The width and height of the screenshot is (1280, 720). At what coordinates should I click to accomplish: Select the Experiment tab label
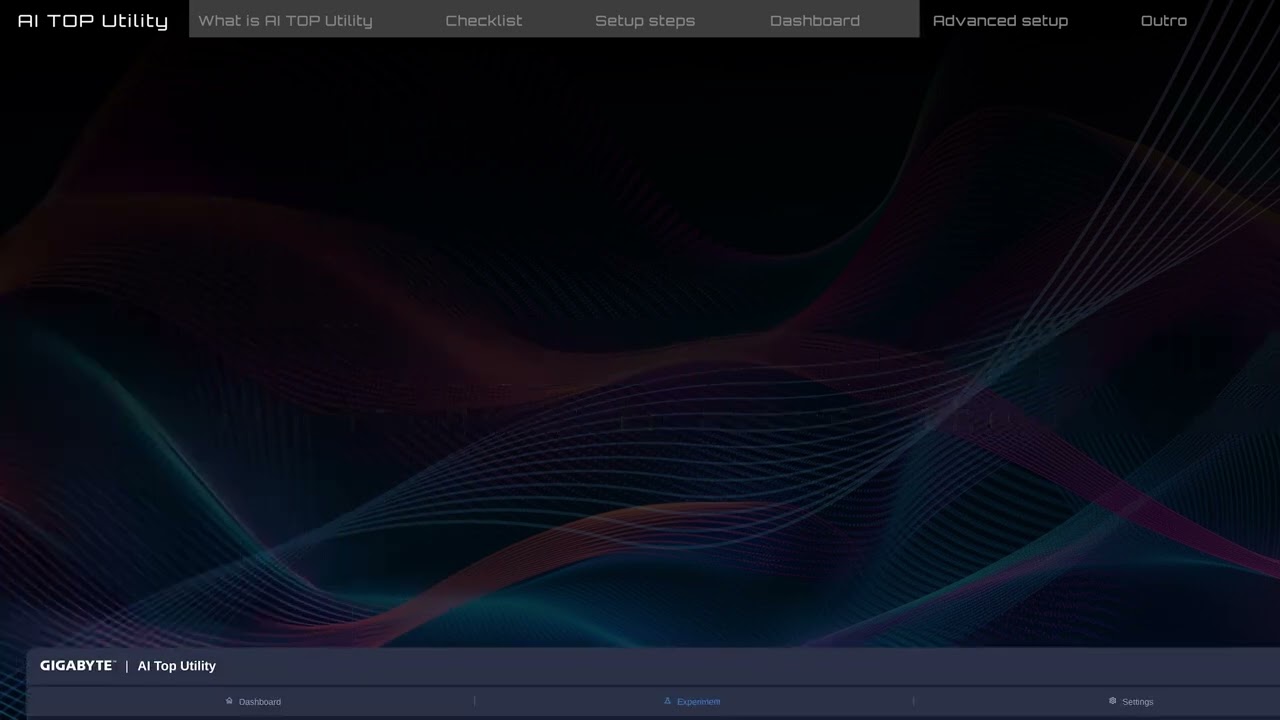[698, 702]
